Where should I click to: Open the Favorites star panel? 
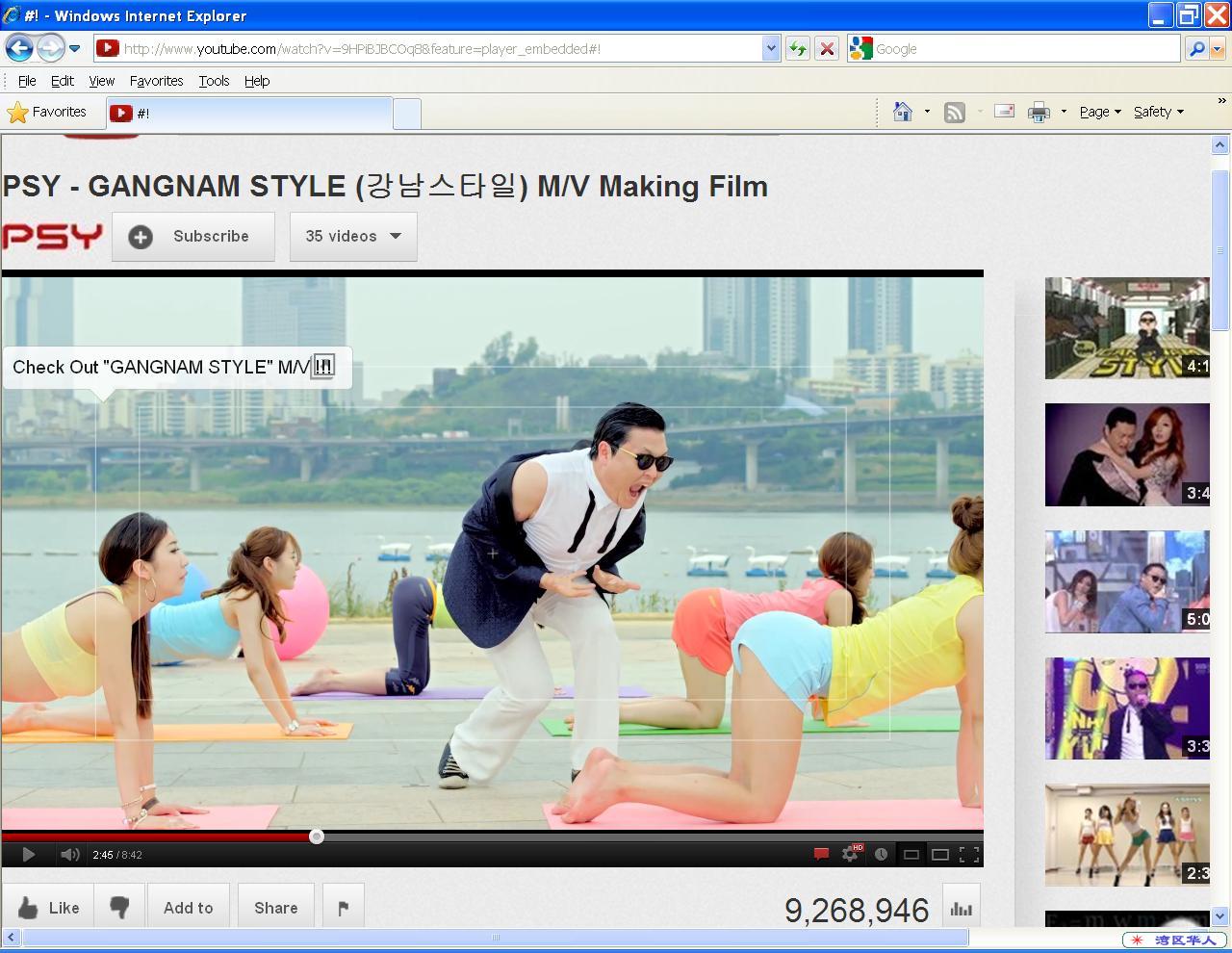click(47, 112)
